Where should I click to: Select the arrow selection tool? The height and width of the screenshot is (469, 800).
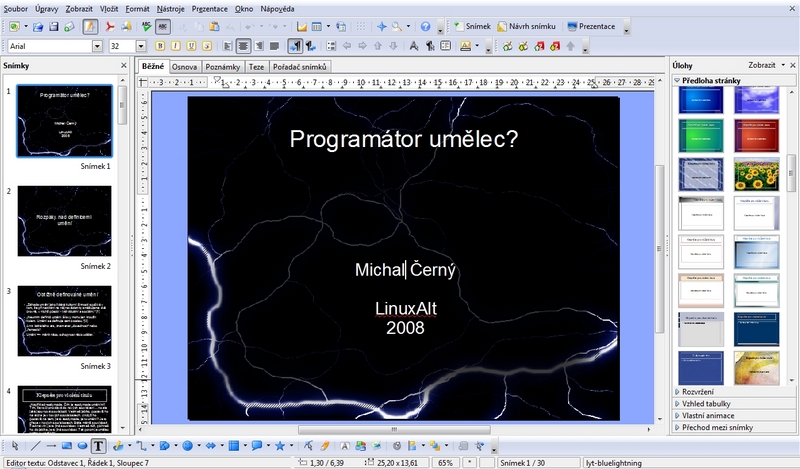(x=15, y=446)
